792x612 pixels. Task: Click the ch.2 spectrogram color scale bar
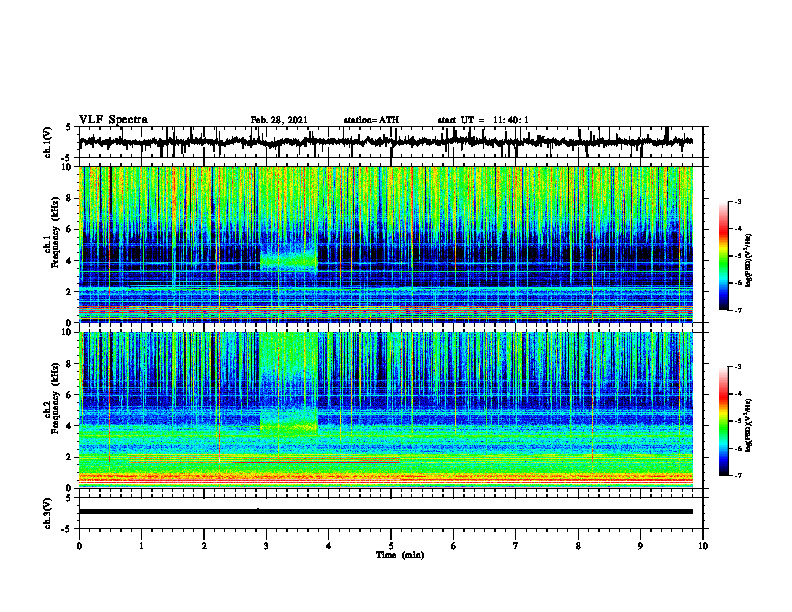pyautogui.click(x=724, y=421)
